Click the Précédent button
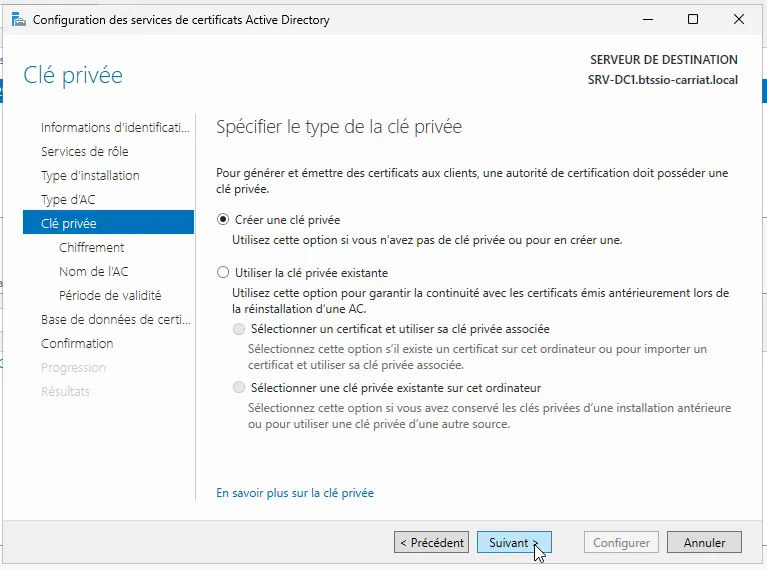The height and width of the screenshot is (570, 767). click(431, 543)
